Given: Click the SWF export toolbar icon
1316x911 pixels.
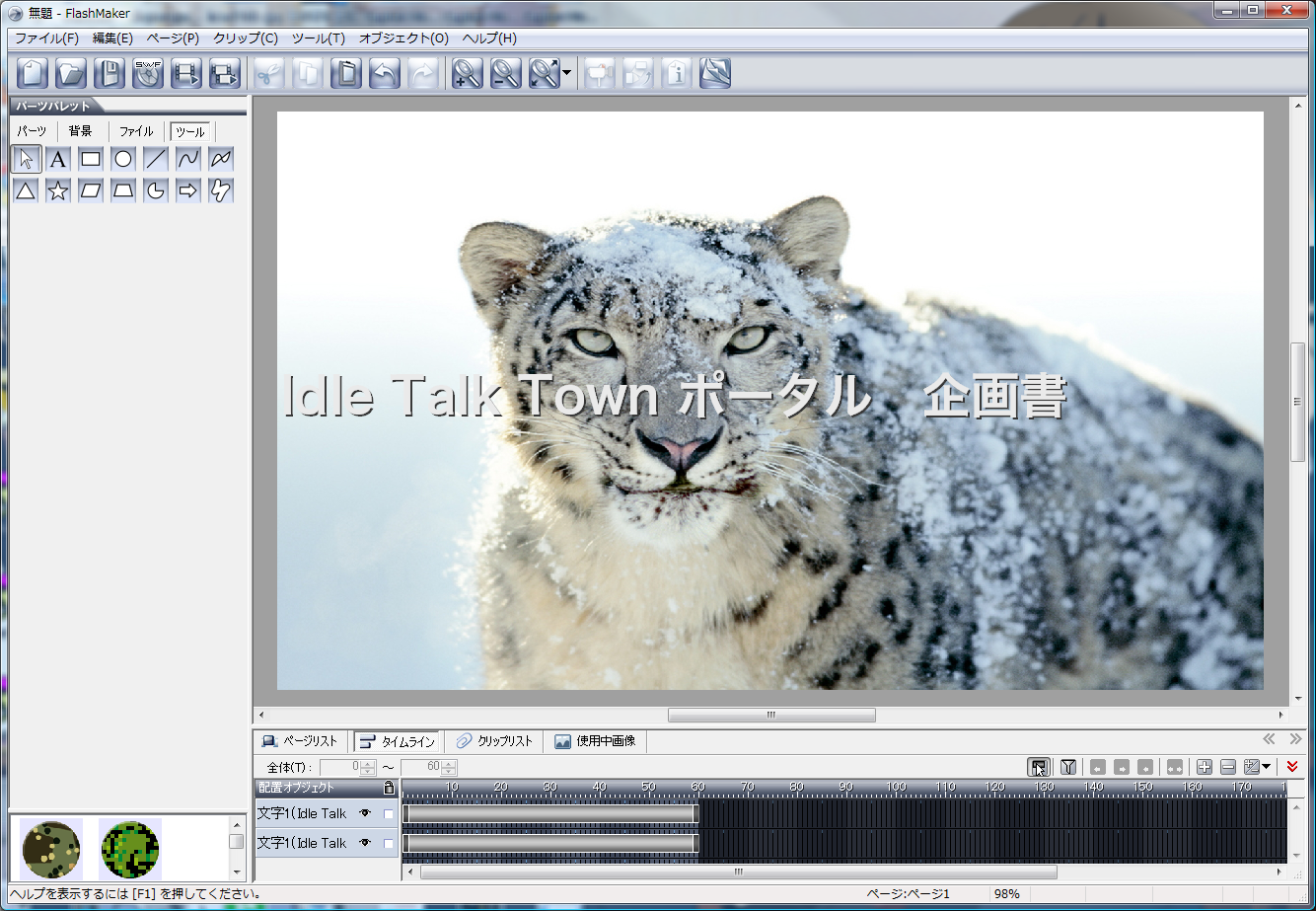Looking at the screenshot, I should coord(148,73).
